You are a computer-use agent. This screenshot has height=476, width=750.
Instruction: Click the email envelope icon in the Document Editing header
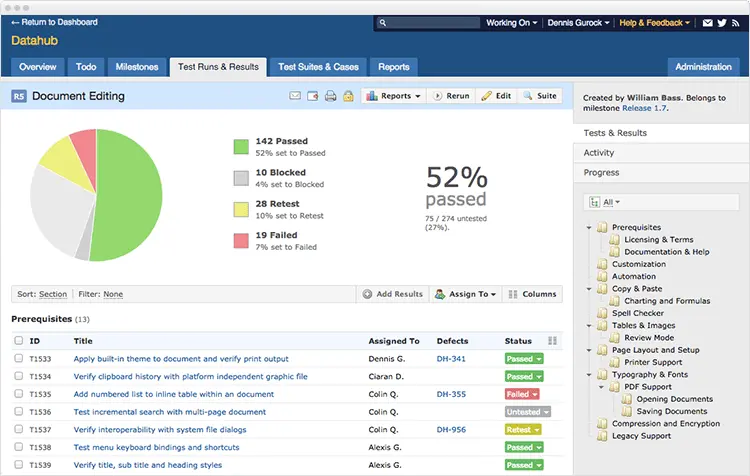coord(295,96)
